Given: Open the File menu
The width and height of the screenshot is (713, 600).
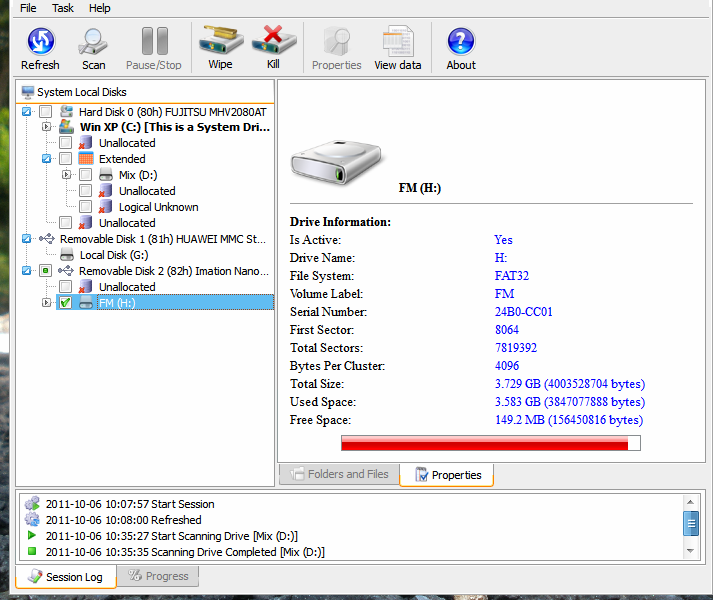Looking at the screenshot, I should tap(28, 8).
